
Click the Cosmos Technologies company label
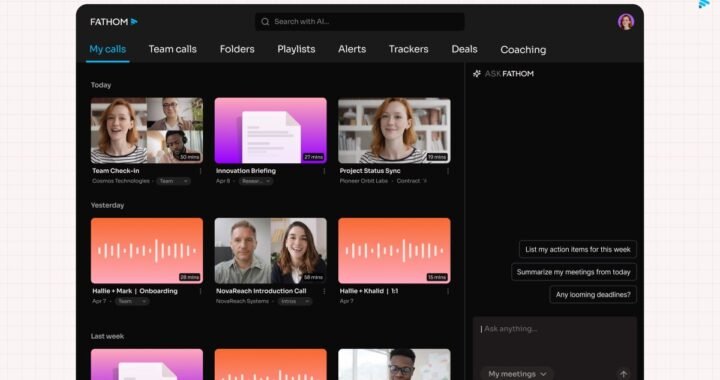pos(121,181)
